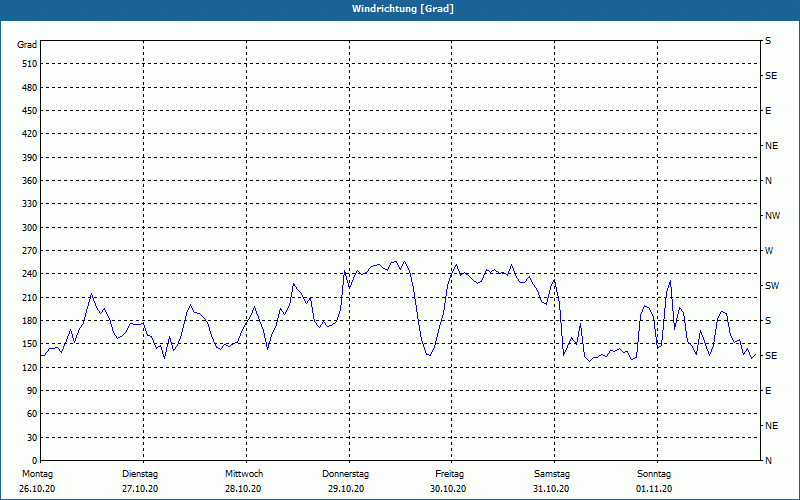Select the 330 y-axis value
The image size is (800, 500).
[29, 204]
